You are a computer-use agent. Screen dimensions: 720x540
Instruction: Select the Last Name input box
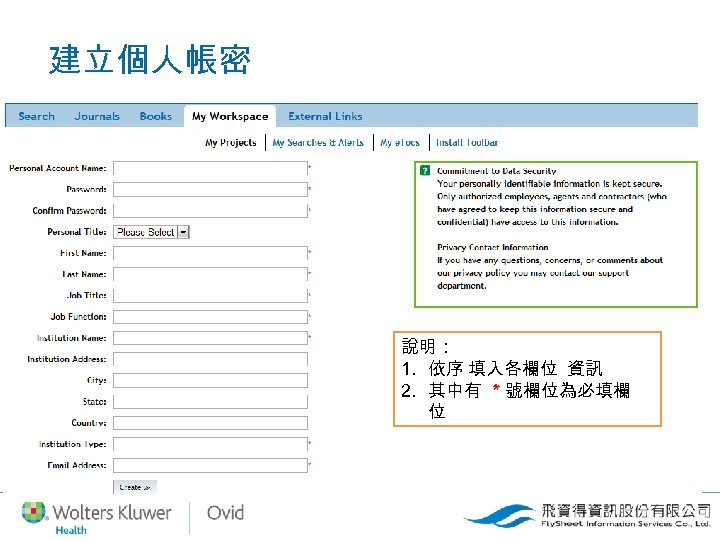[210, 274]
